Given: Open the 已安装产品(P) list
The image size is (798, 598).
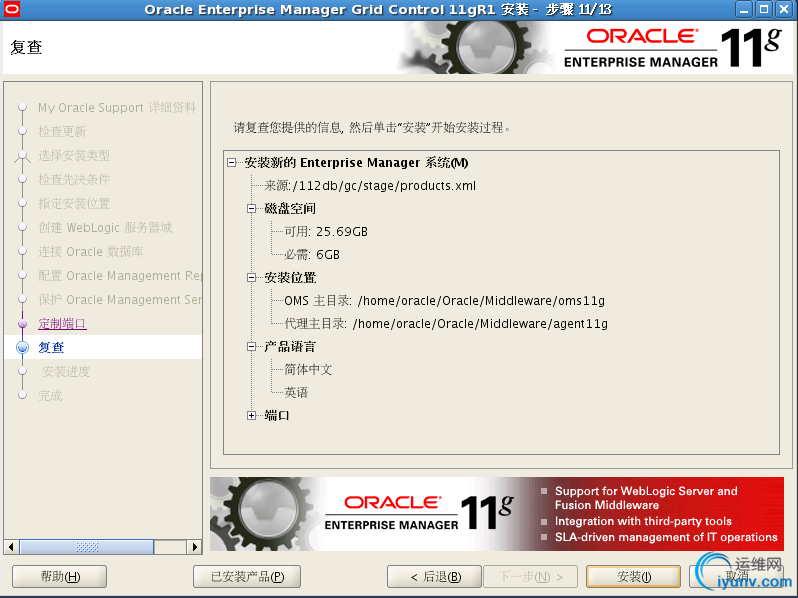Looking at the screenshot, I should coord(247,577).
